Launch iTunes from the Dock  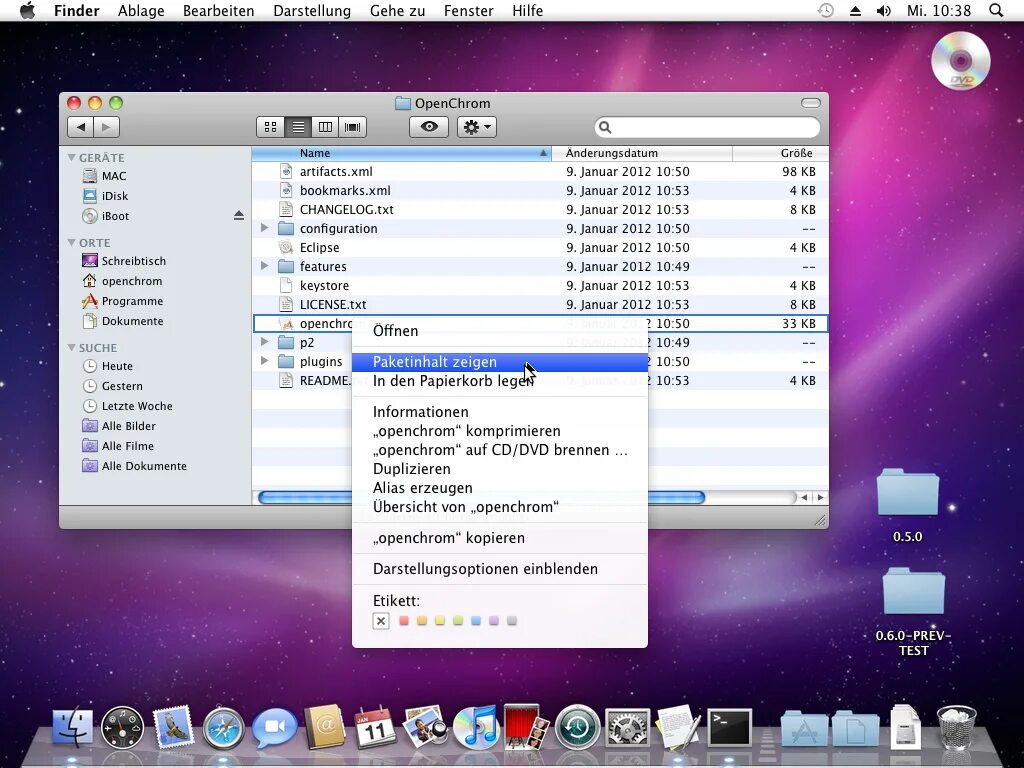click(x=475, y=728)
